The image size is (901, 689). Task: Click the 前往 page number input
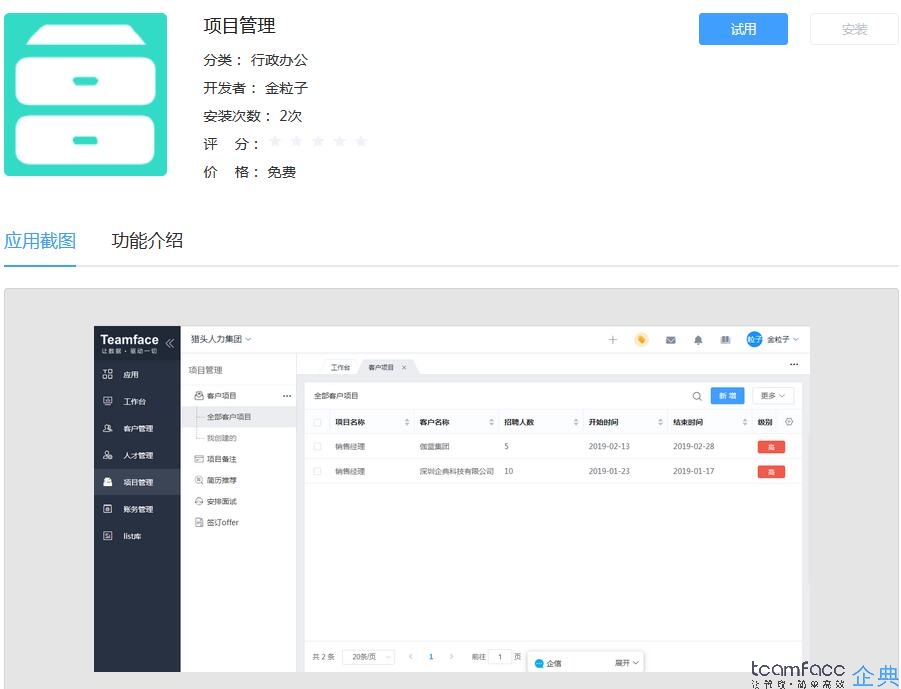tap(500, 656)
